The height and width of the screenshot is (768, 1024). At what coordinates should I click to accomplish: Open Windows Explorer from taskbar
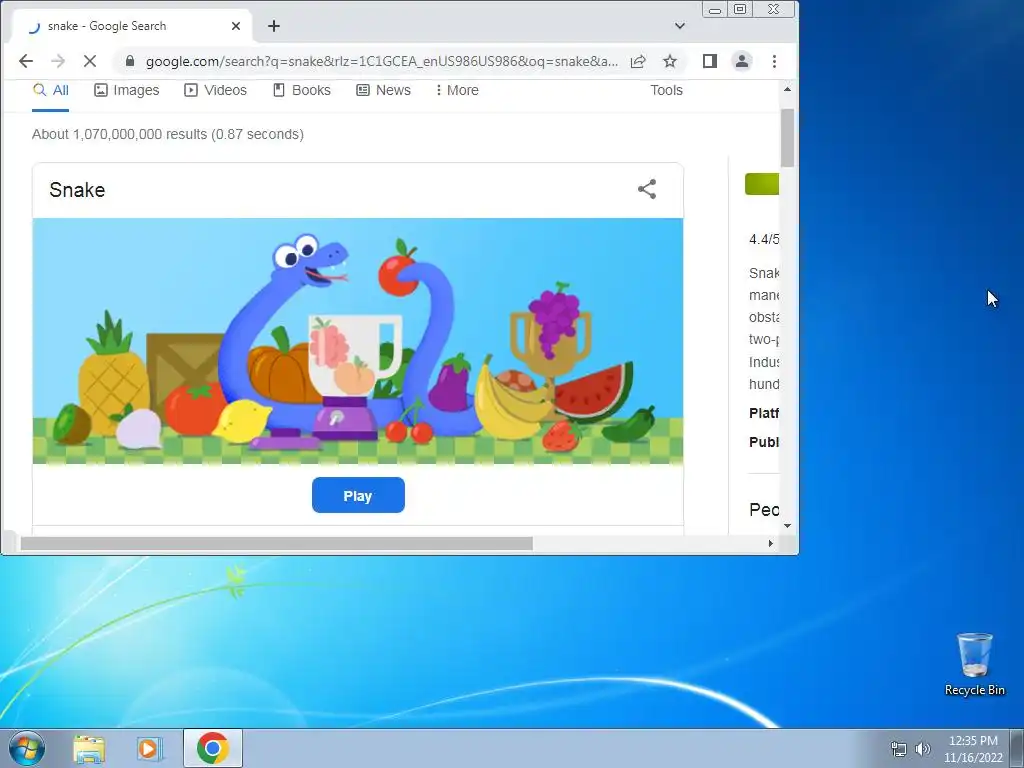coord(89,748)
